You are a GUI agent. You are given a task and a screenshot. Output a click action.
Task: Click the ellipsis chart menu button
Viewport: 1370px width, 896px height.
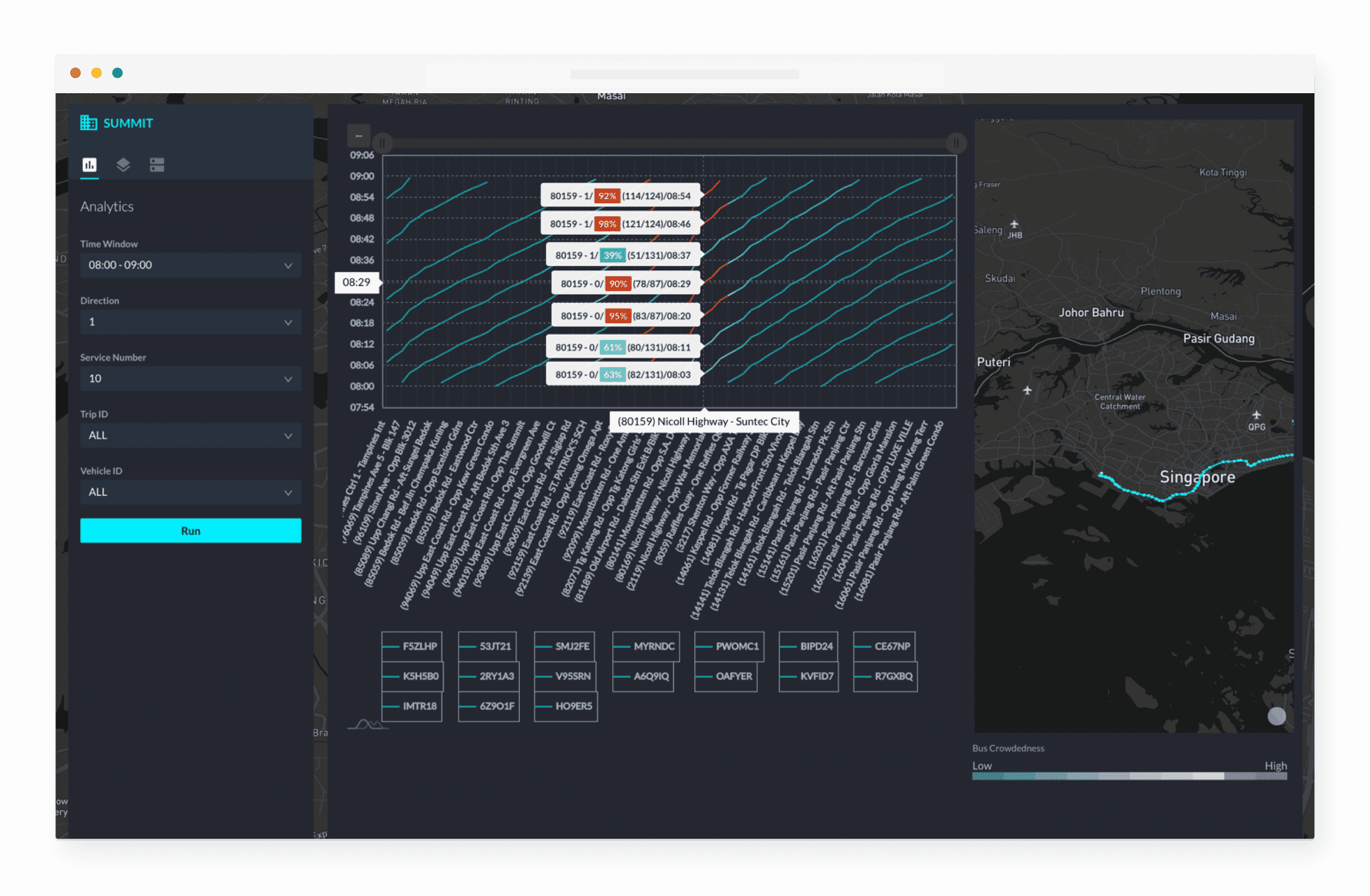(359, 136)
